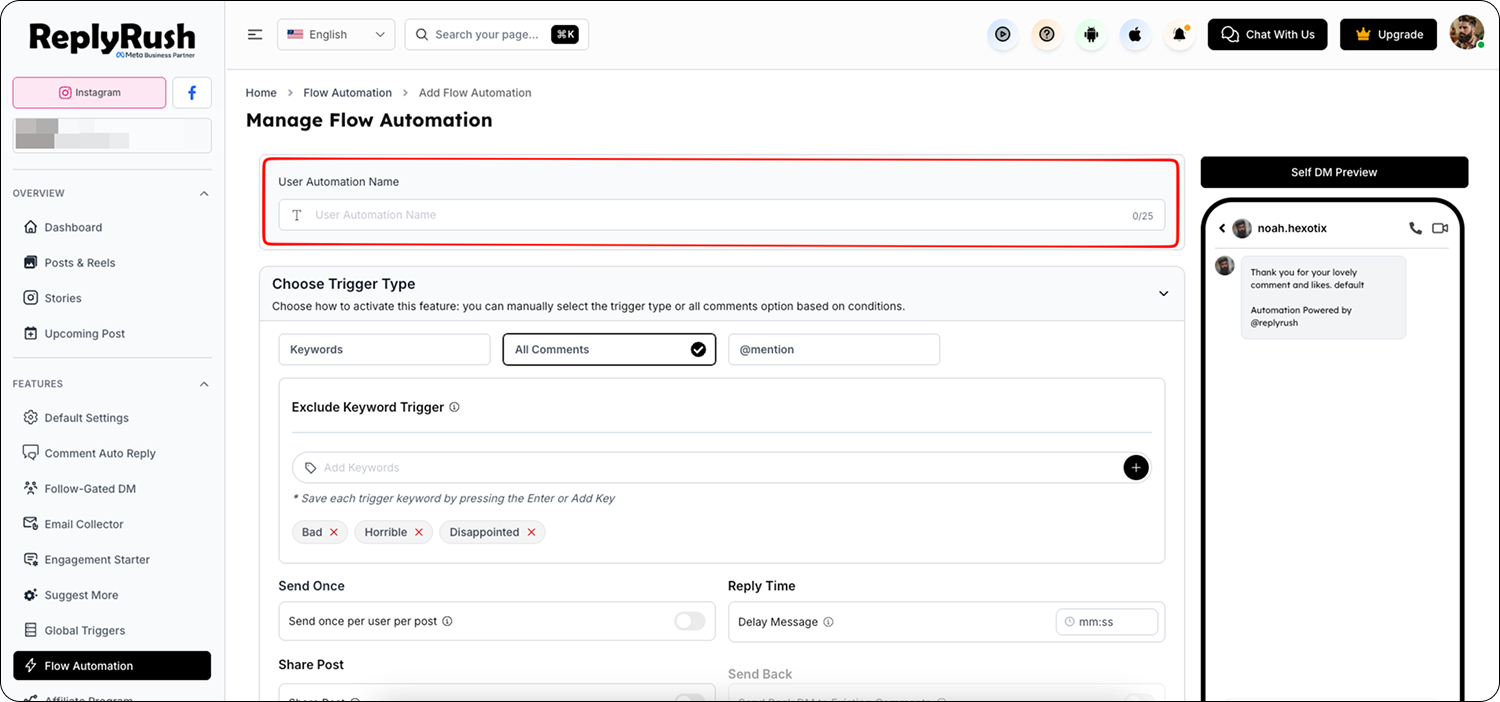Remove the Disappointed keyword tag

pos(531,532)
